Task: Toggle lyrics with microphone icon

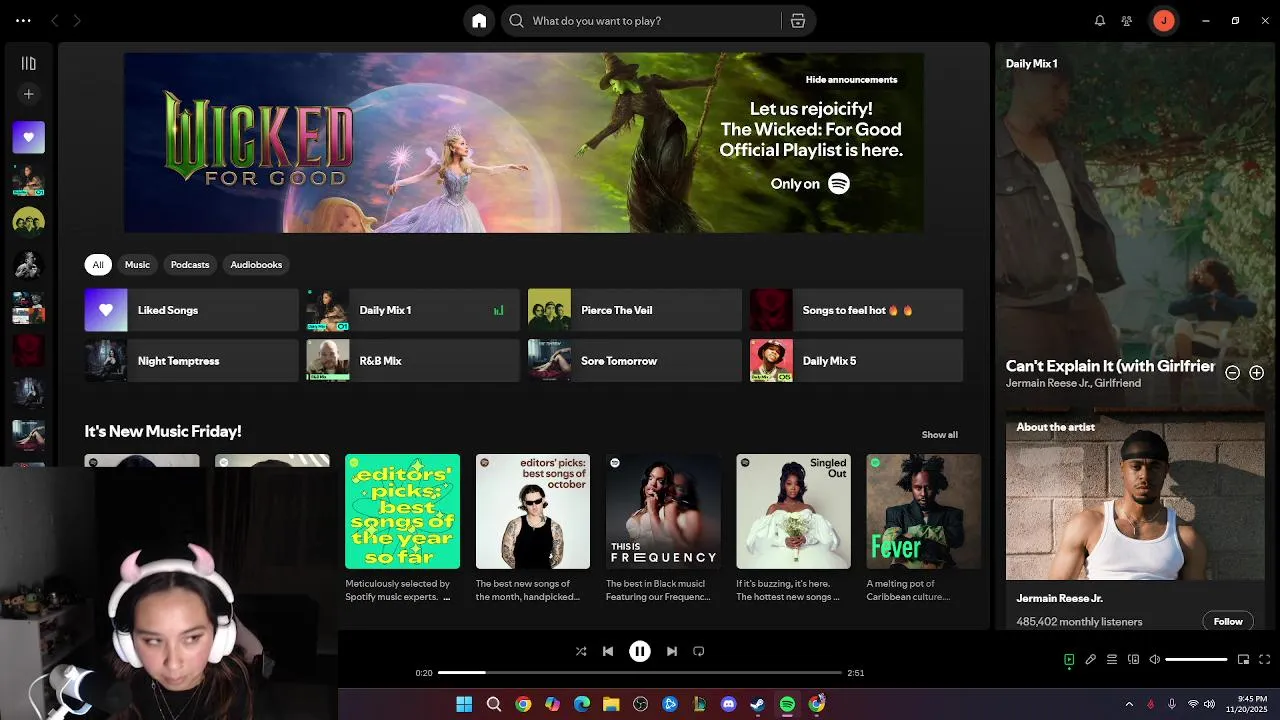Action: click(1091, 660)
